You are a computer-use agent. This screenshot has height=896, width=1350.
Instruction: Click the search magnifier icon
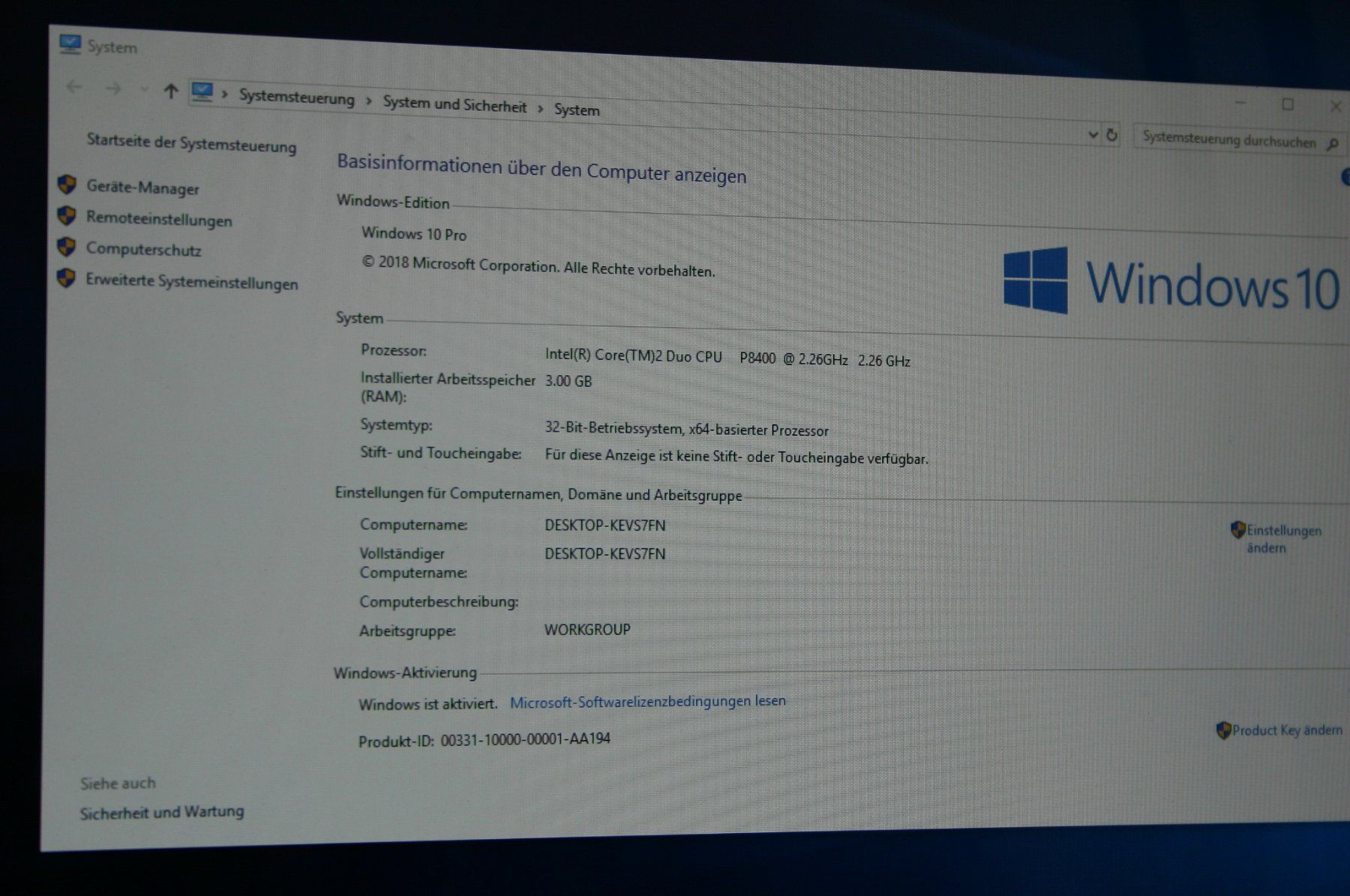click(1333, 144)
